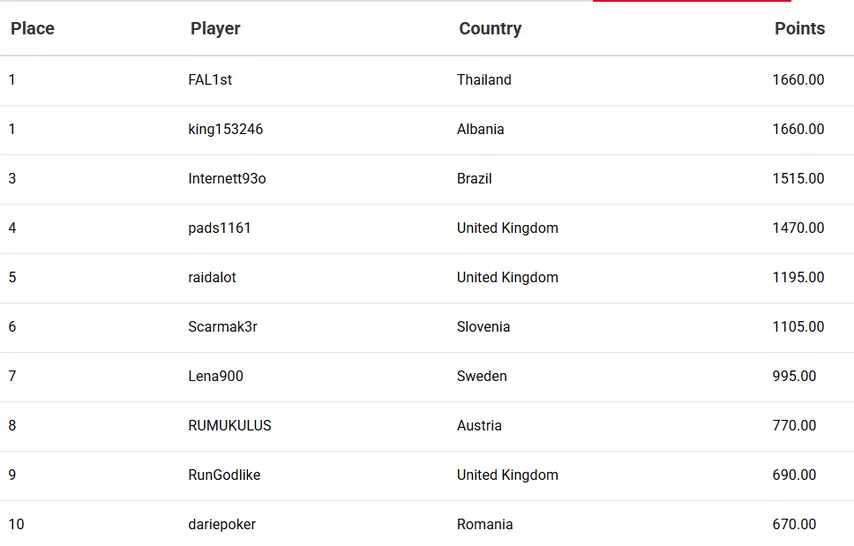Click the Thailand country cell
Screen dimensions: 854x546
pyautogui.click(x=484, y=80)
